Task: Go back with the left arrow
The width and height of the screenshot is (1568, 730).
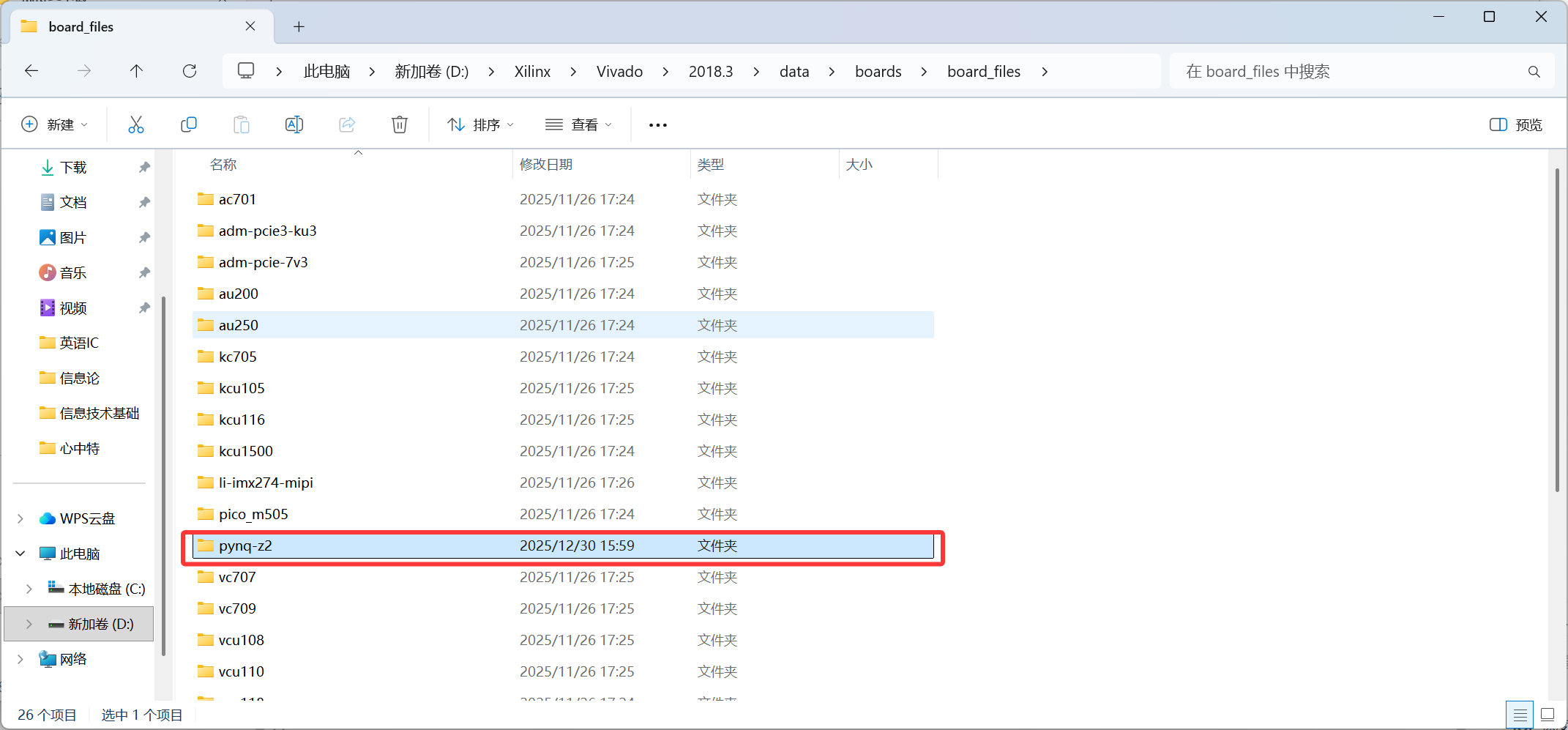Action: [x=31, y=71]
